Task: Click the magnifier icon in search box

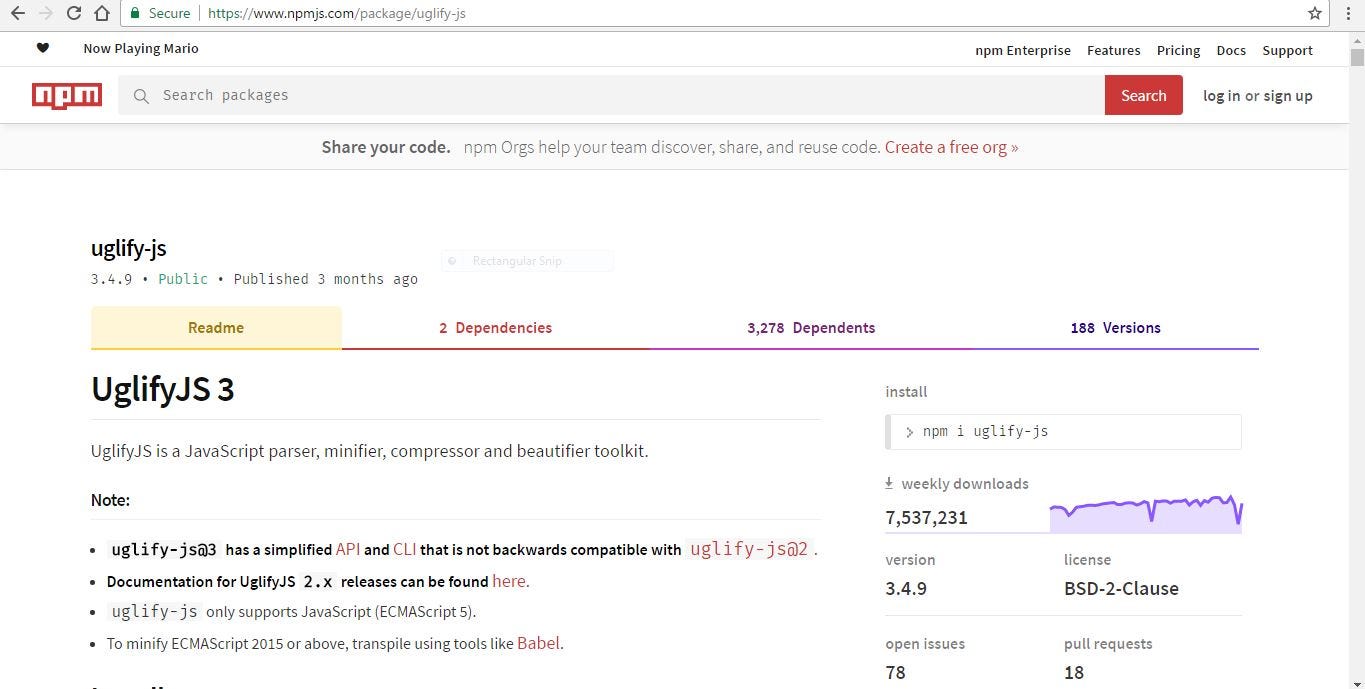Action: (141, 96)
